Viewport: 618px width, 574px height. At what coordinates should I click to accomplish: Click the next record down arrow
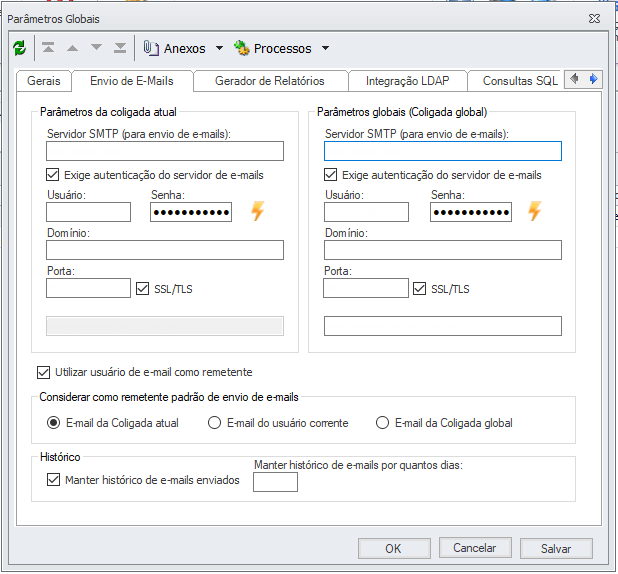[96, 48]
